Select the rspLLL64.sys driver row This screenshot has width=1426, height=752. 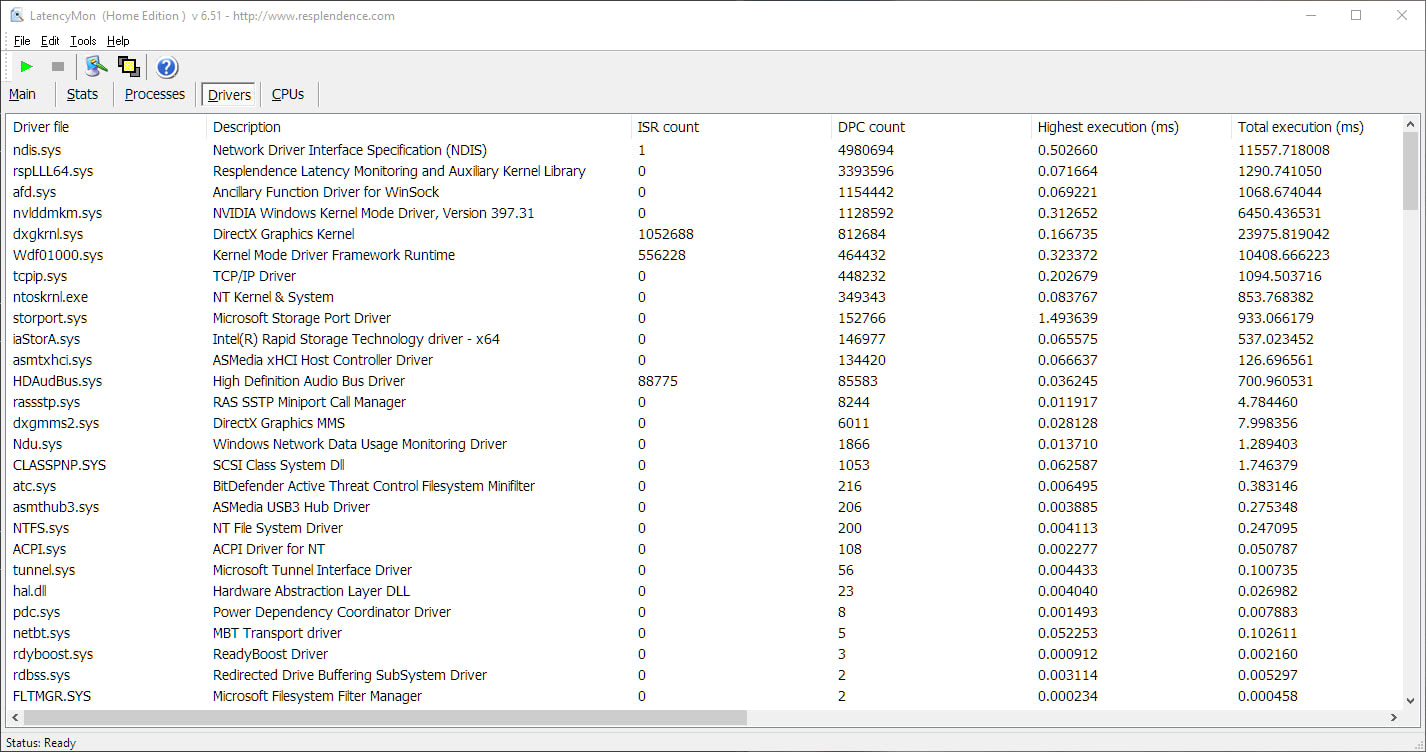pyautogui.click(x=704, y=171)
